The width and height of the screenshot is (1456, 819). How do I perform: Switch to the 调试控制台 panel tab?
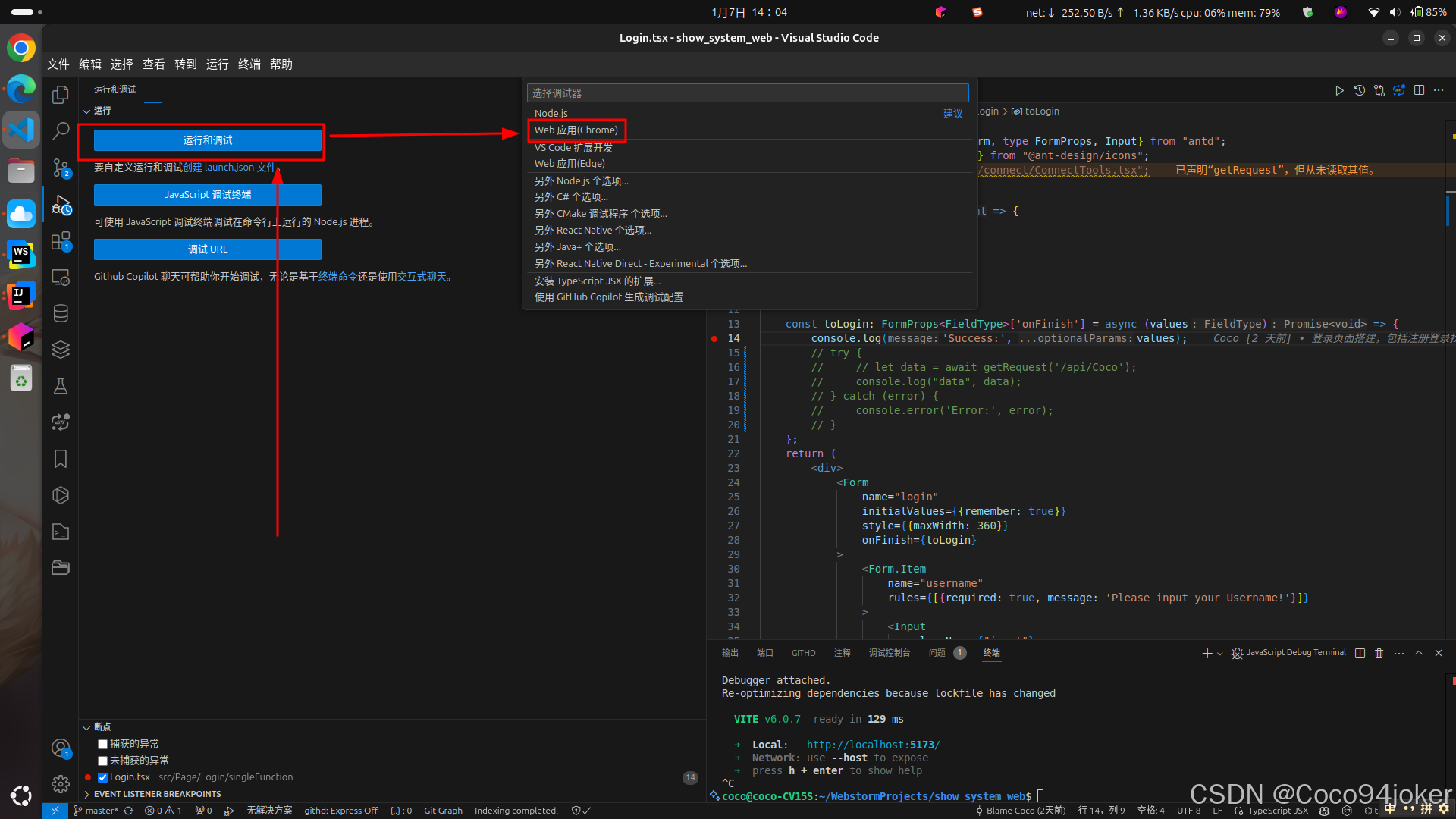890,653
